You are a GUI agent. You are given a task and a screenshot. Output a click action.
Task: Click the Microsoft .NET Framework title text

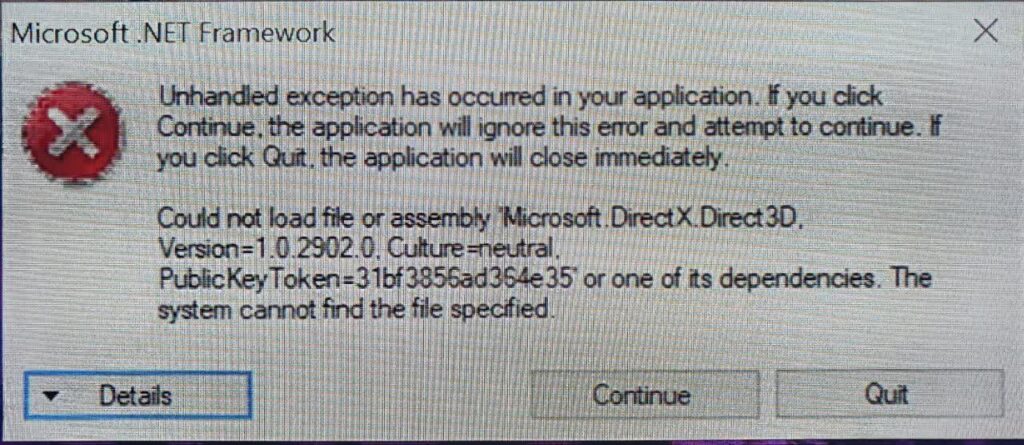(x=173, y=32)
